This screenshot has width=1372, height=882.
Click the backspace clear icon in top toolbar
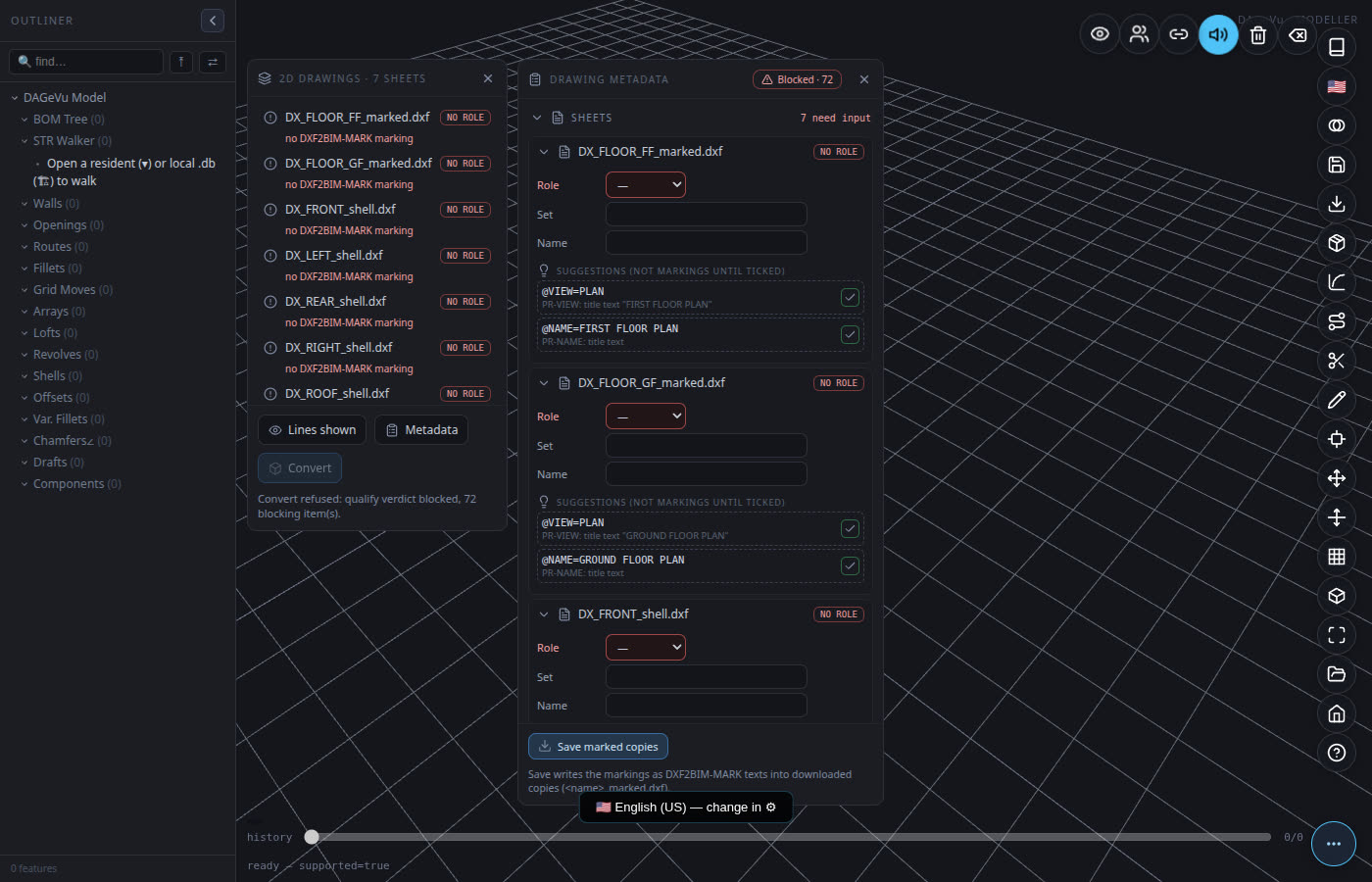click(1298, 35)
